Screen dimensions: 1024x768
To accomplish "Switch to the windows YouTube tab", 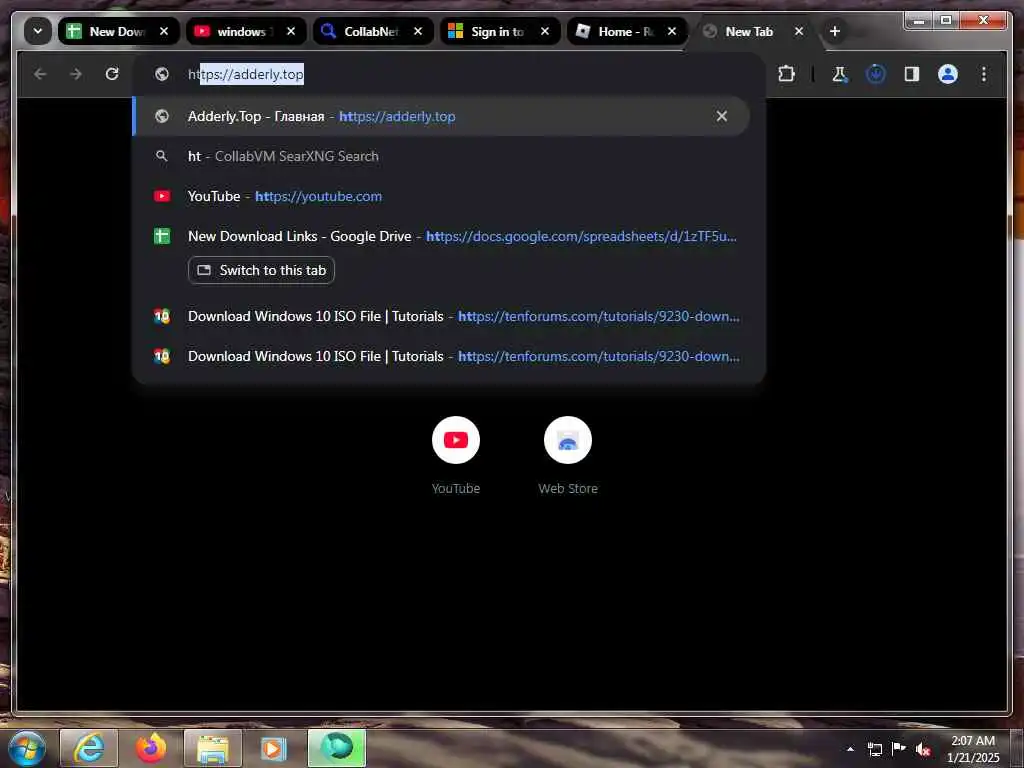I will click(x=246, y=31).
